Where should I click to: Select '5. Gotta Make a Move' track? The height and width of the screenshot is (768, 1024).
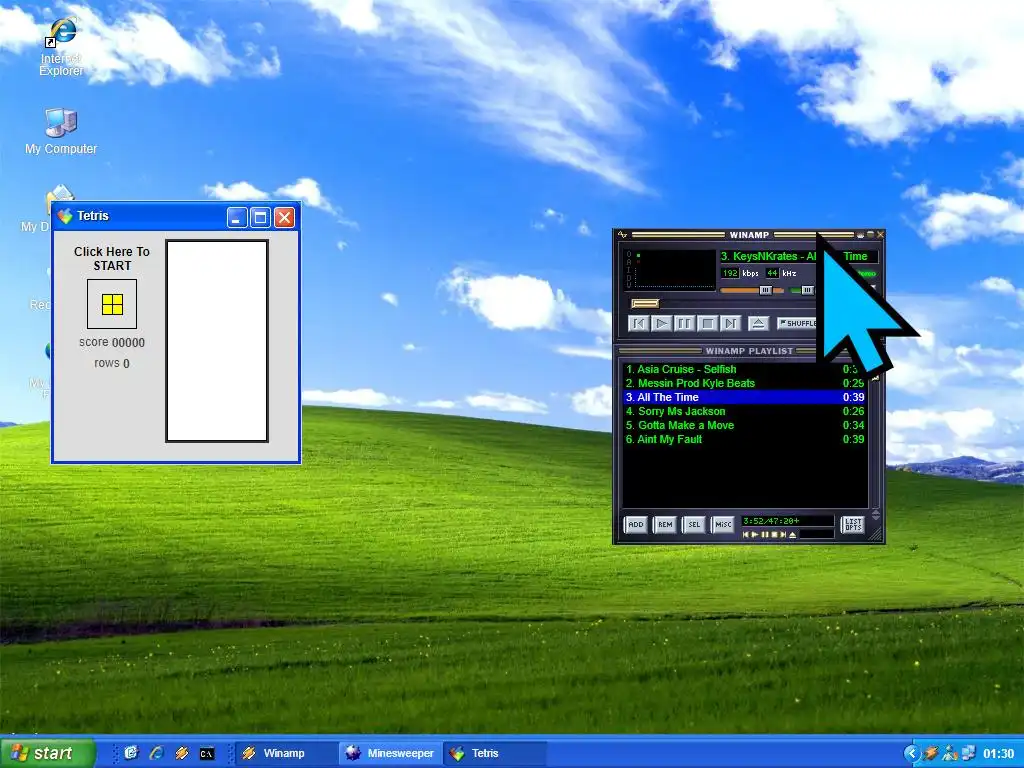click(744, 425)
